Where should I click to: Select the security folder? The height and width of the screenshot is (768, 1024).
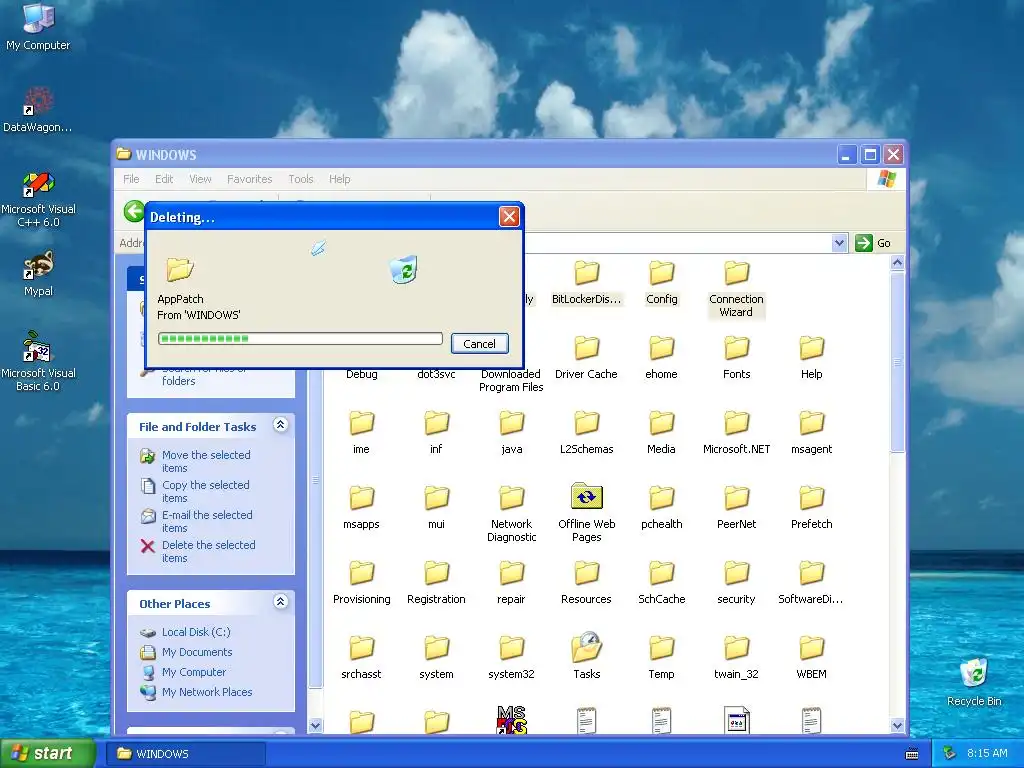point(737,583)
